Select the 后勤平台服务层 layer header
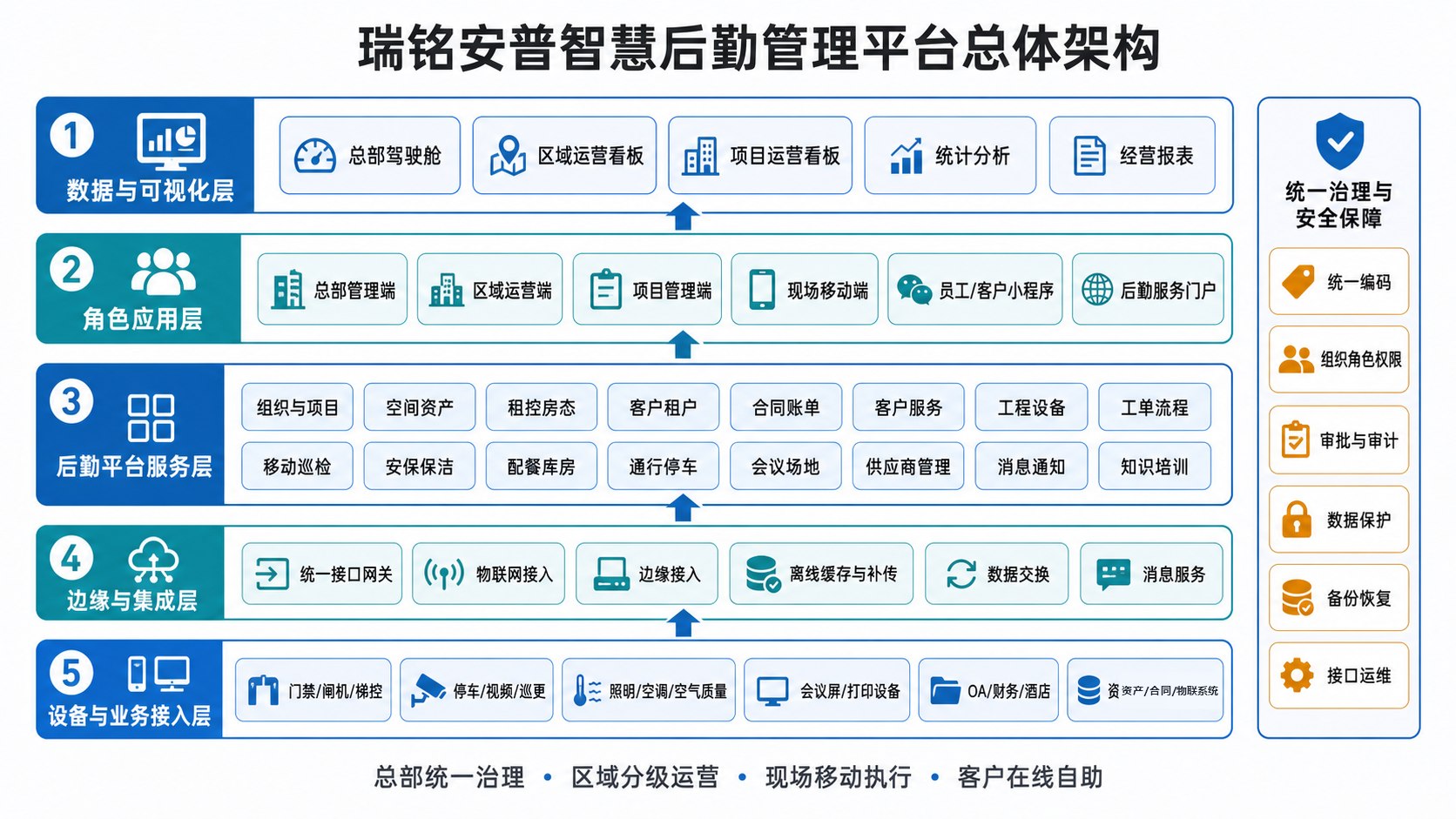The width and height of the screenshot is (1456, 819). pyautogui.click(x=131, y=434)
